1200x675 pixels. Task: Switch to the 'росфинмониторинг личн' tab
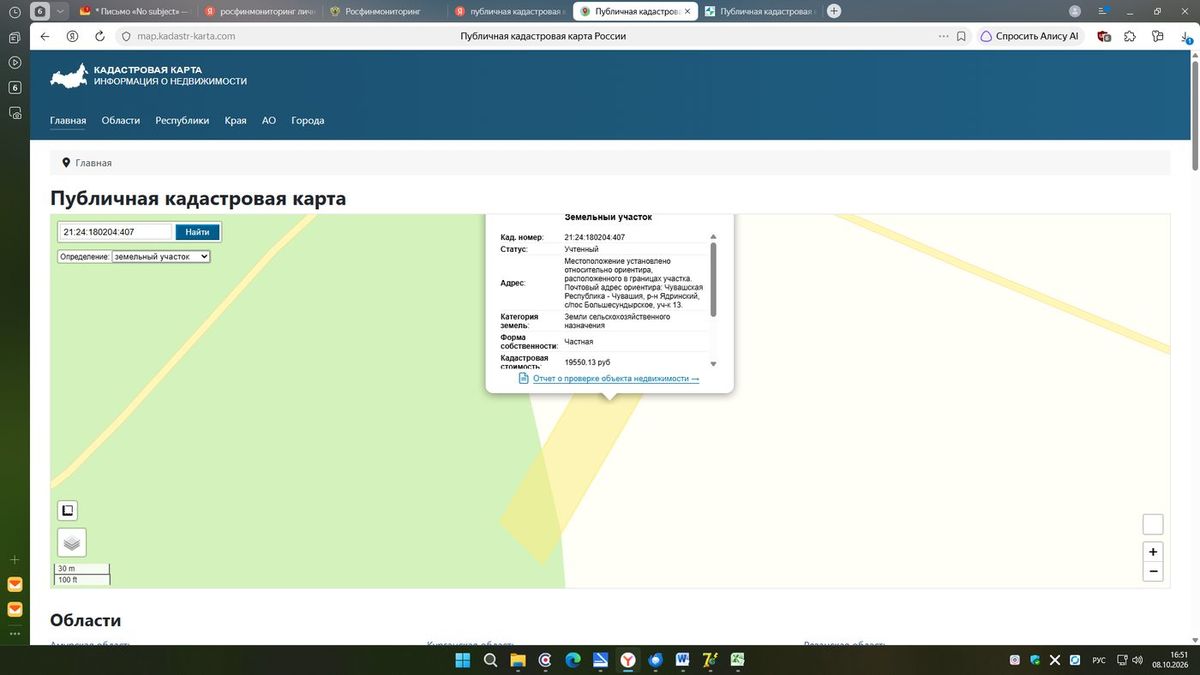tap(259, 11)
